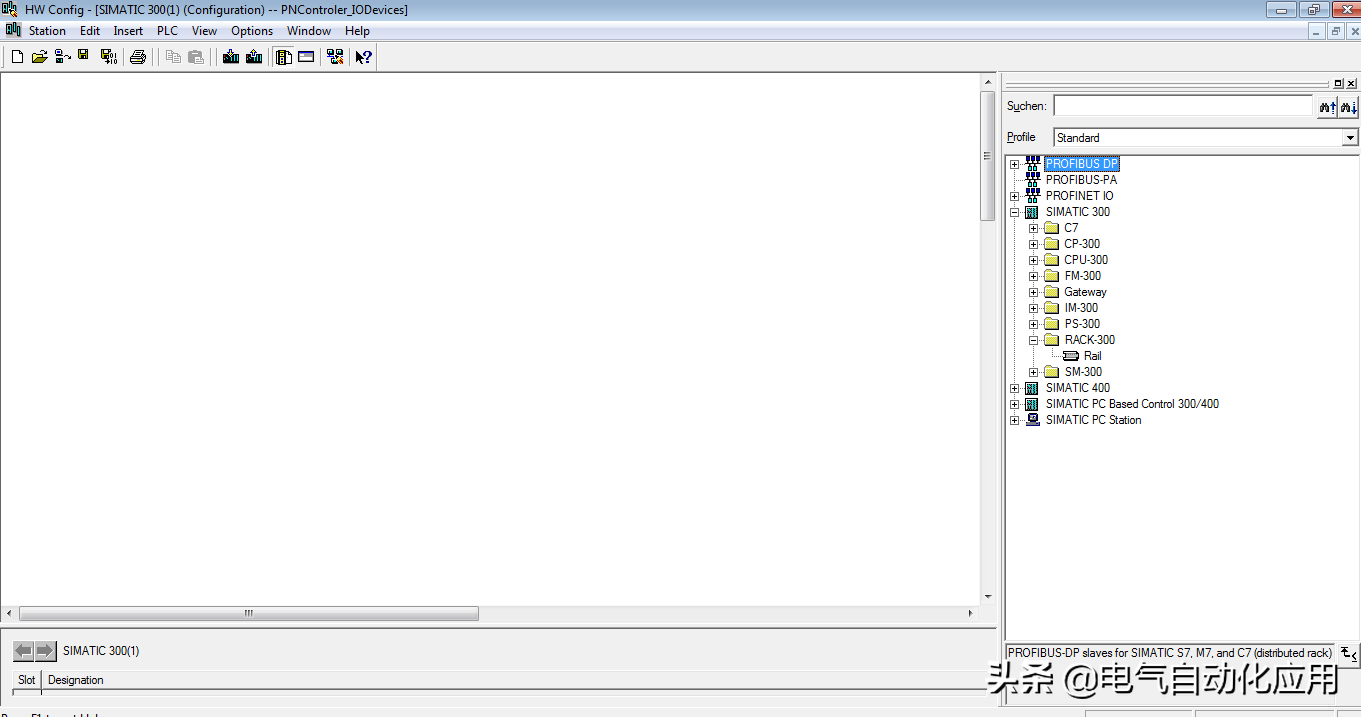This screenshot has height=717, width=1361.
Task: Open the PLC menu
Action: pyautogui.click(x=167, y=31)
